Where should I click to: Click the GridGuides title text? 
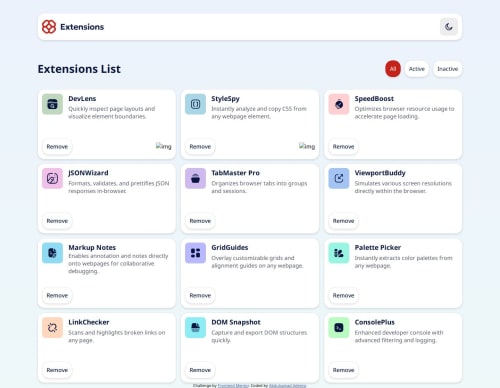[x=230, y=248]
